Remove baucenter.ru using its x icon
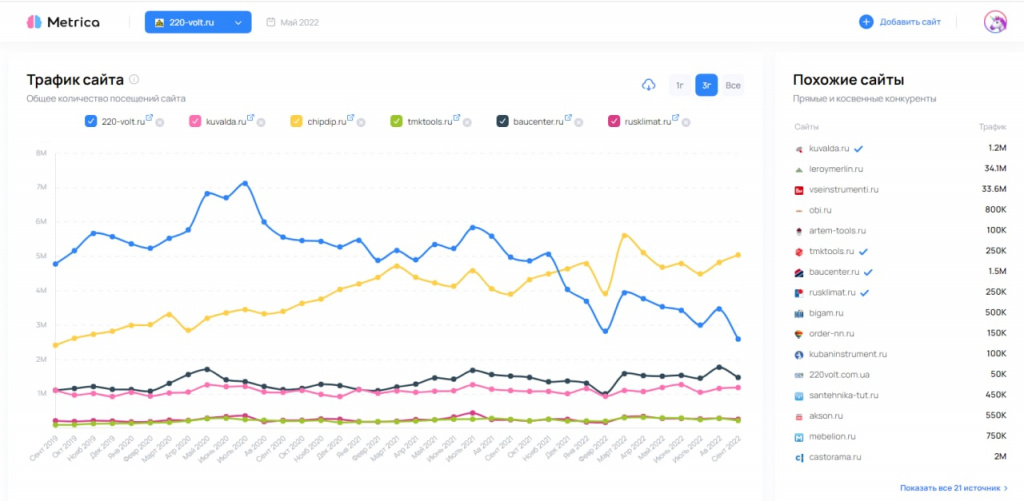1024x501 pixels. click(x=580, y=122)
